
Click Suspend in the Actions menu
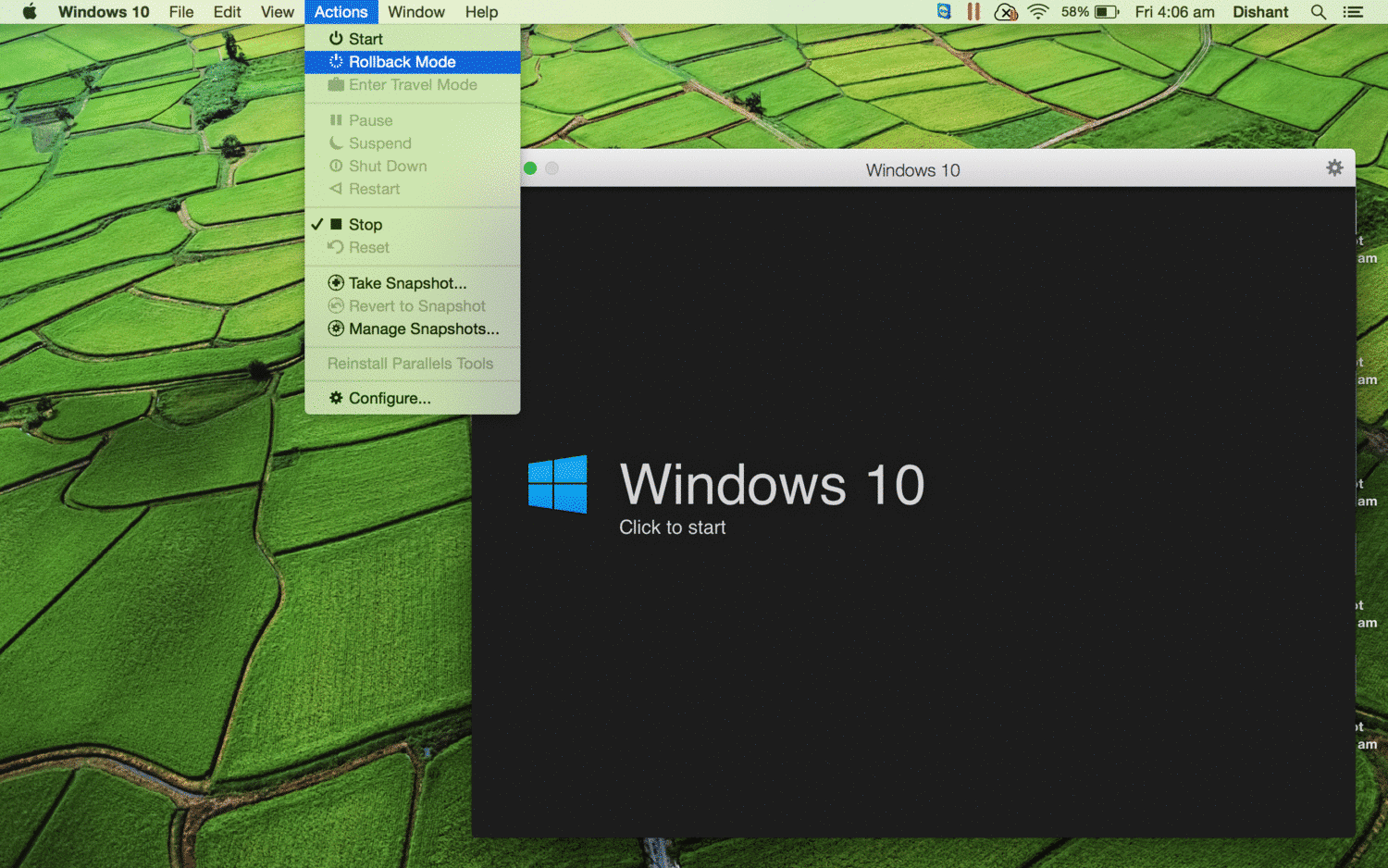[413, 143]
